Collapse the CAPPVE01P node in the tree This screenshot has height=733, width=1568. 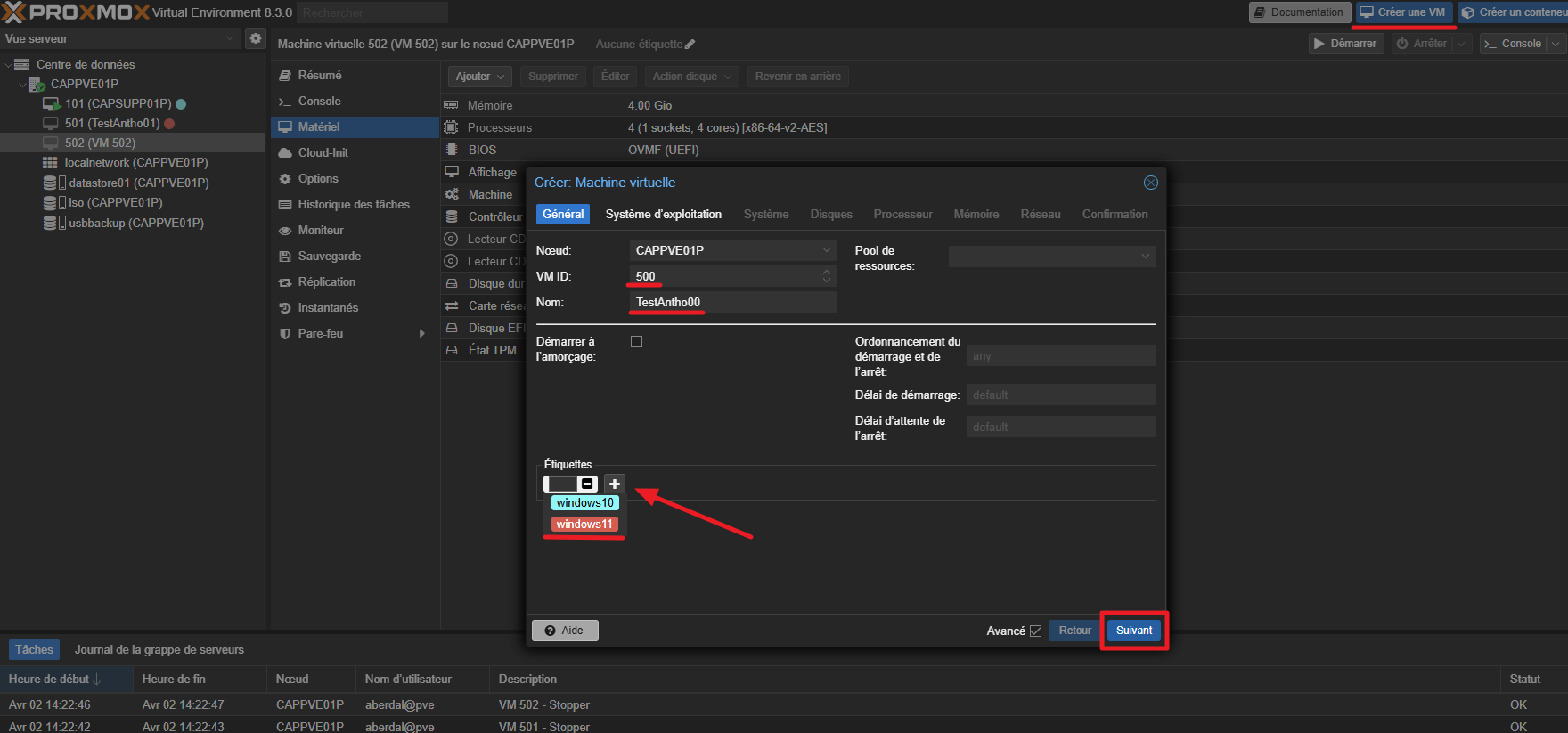[22, 85]
